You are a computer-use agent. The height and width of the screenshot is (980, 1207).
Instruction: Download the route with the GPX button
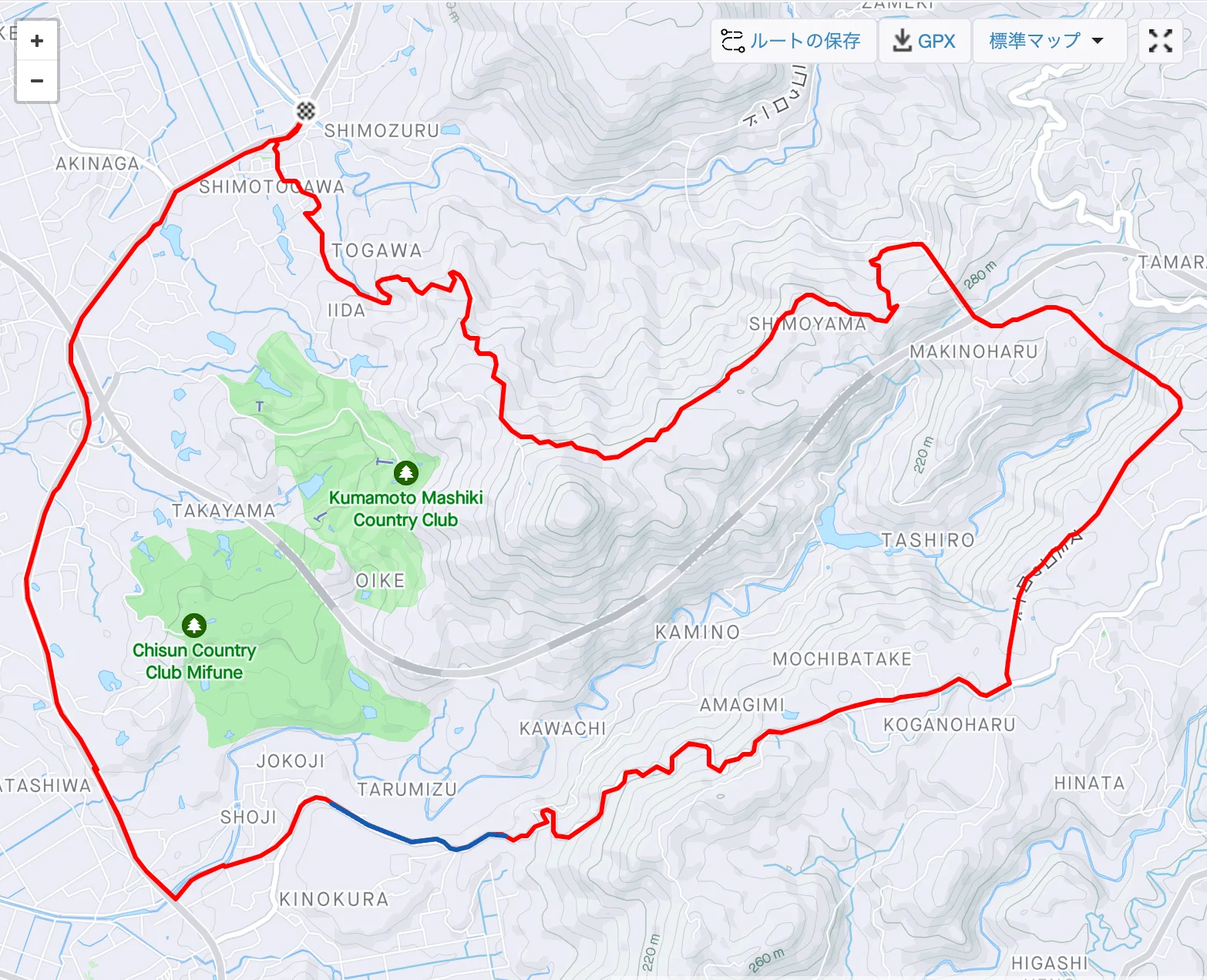pos(923,41)
